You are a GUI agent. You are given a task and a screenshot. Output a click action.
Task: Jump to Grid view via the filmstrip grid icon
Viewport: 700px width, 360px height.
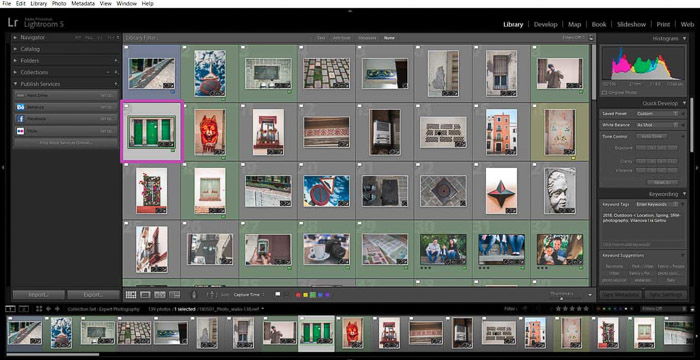click(39, 309)
